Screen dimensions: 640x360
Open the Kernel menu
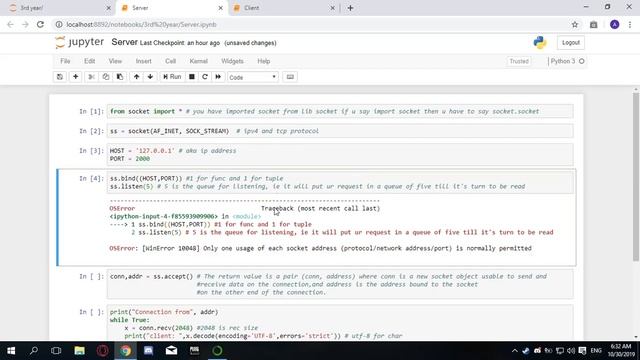pos(198,61)
